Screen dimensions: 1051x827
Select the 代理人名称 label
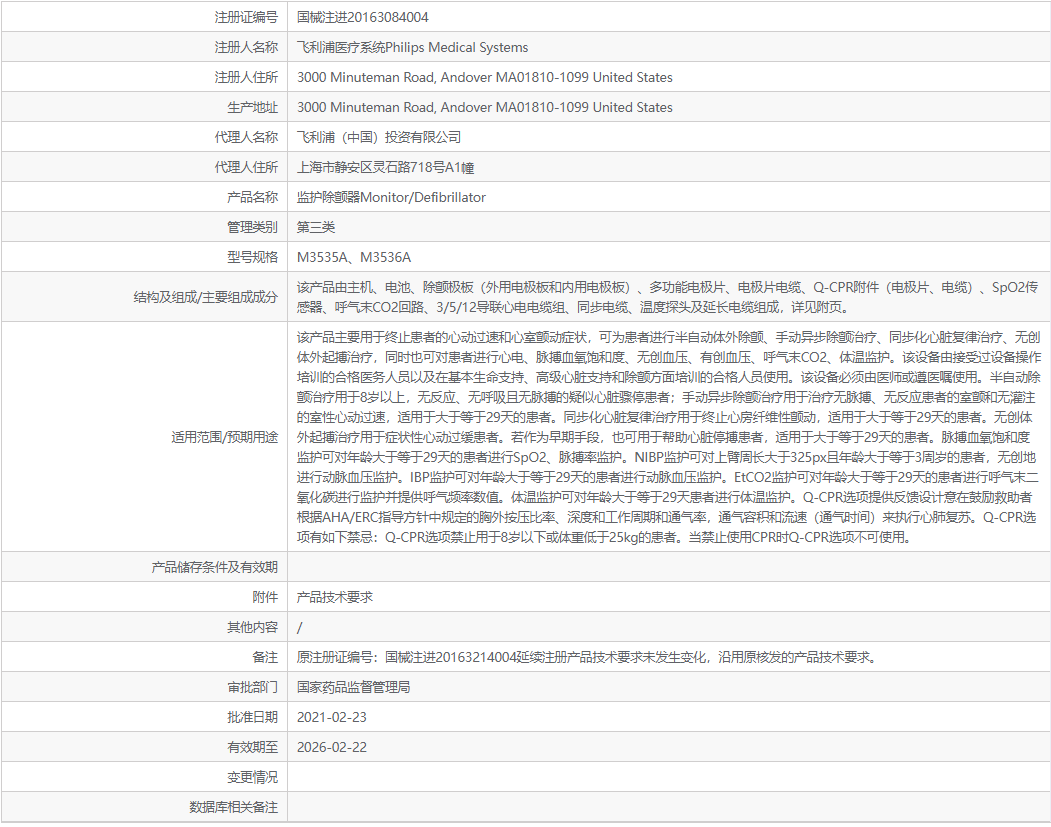click(x=245, y=137)
